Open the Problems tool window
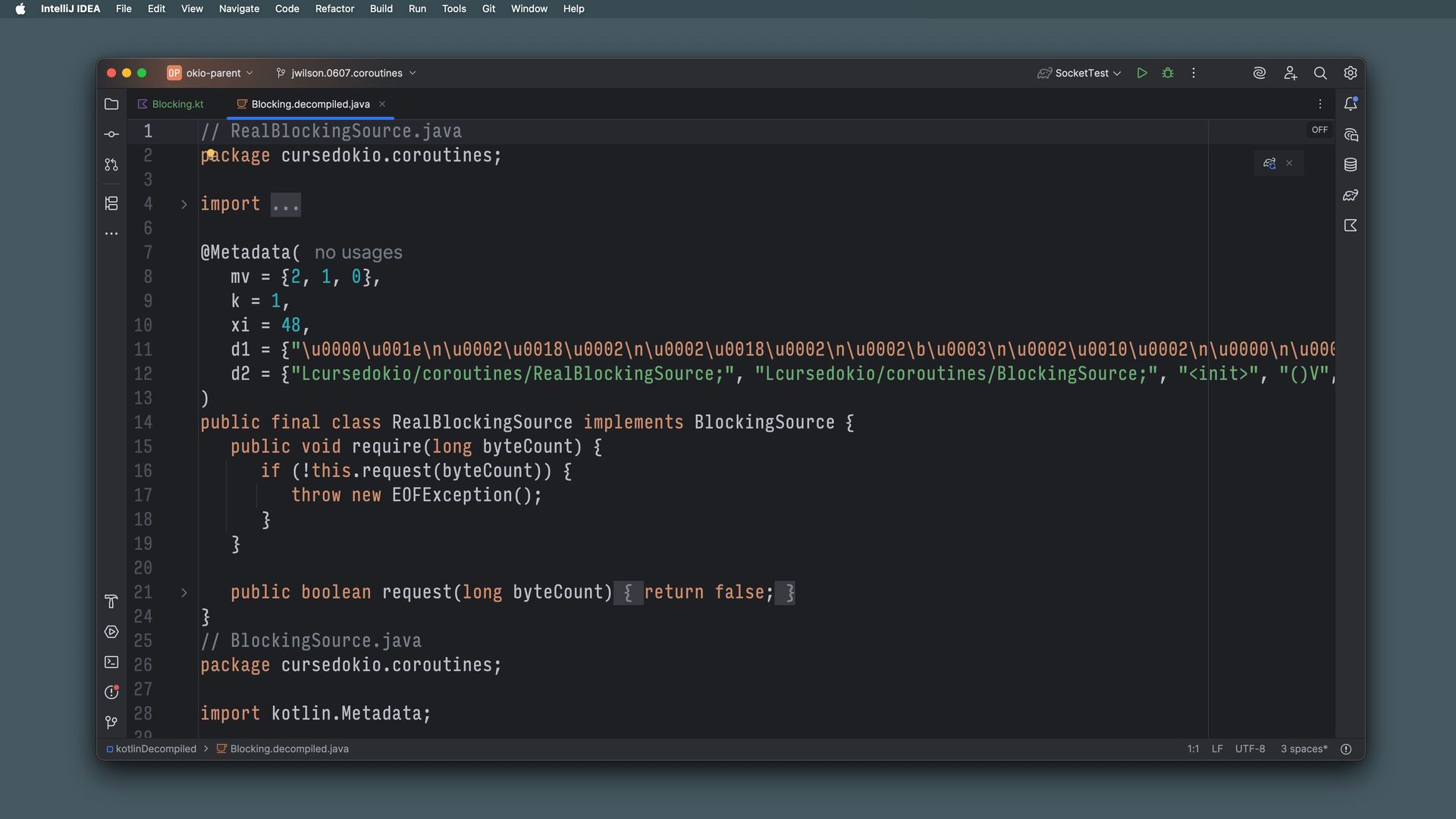Screen dimensions: 1456x819 pos(111,692)
